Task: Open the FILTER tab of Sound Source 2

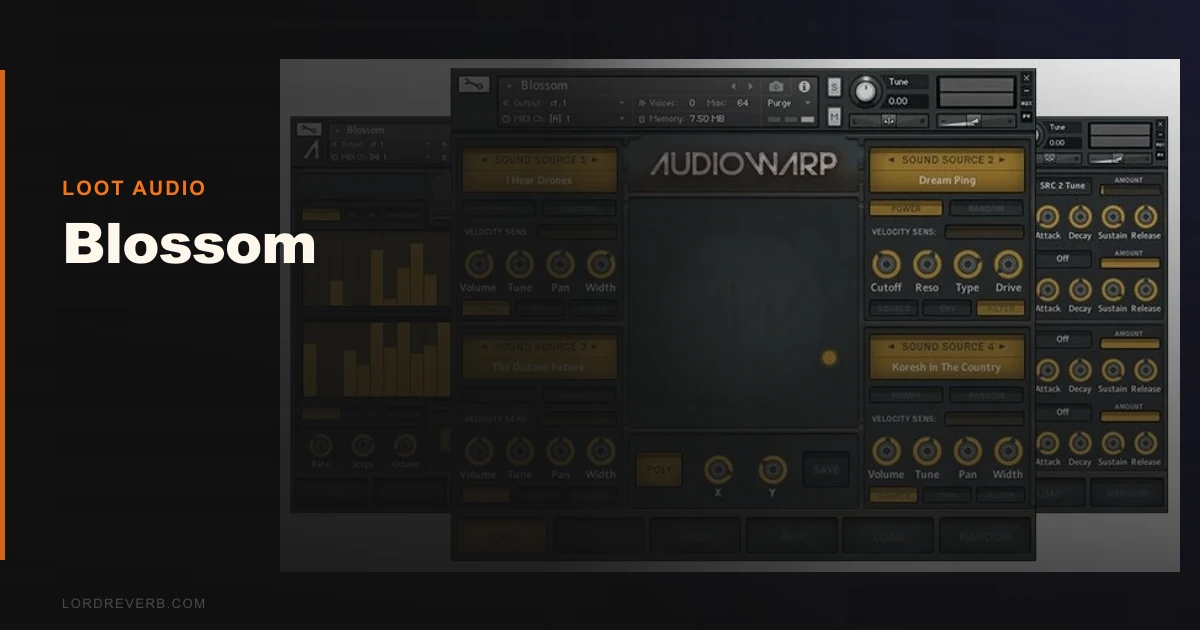Action: click(x=1001, y=309)
